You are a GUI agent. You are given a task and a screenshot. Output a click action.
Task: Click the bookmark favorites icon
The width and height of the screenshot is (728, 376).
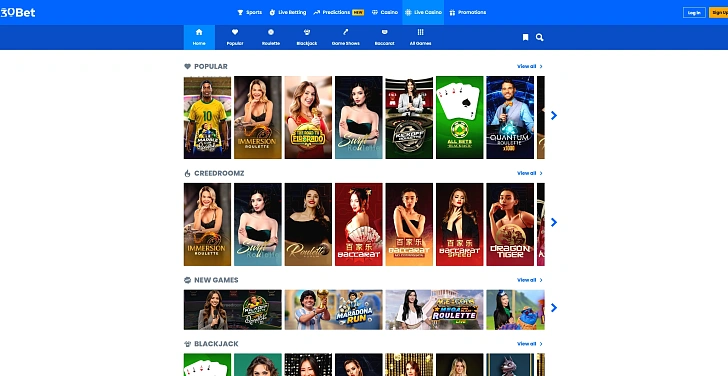526,37
